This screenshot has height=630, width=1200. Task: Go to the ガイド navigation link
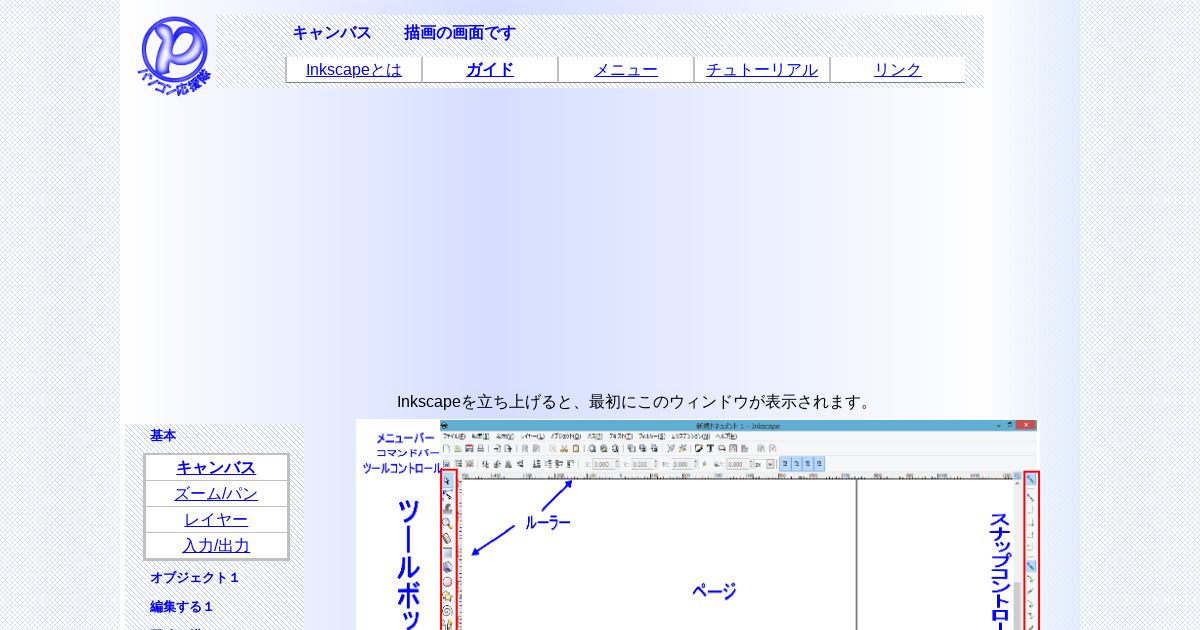490,70
